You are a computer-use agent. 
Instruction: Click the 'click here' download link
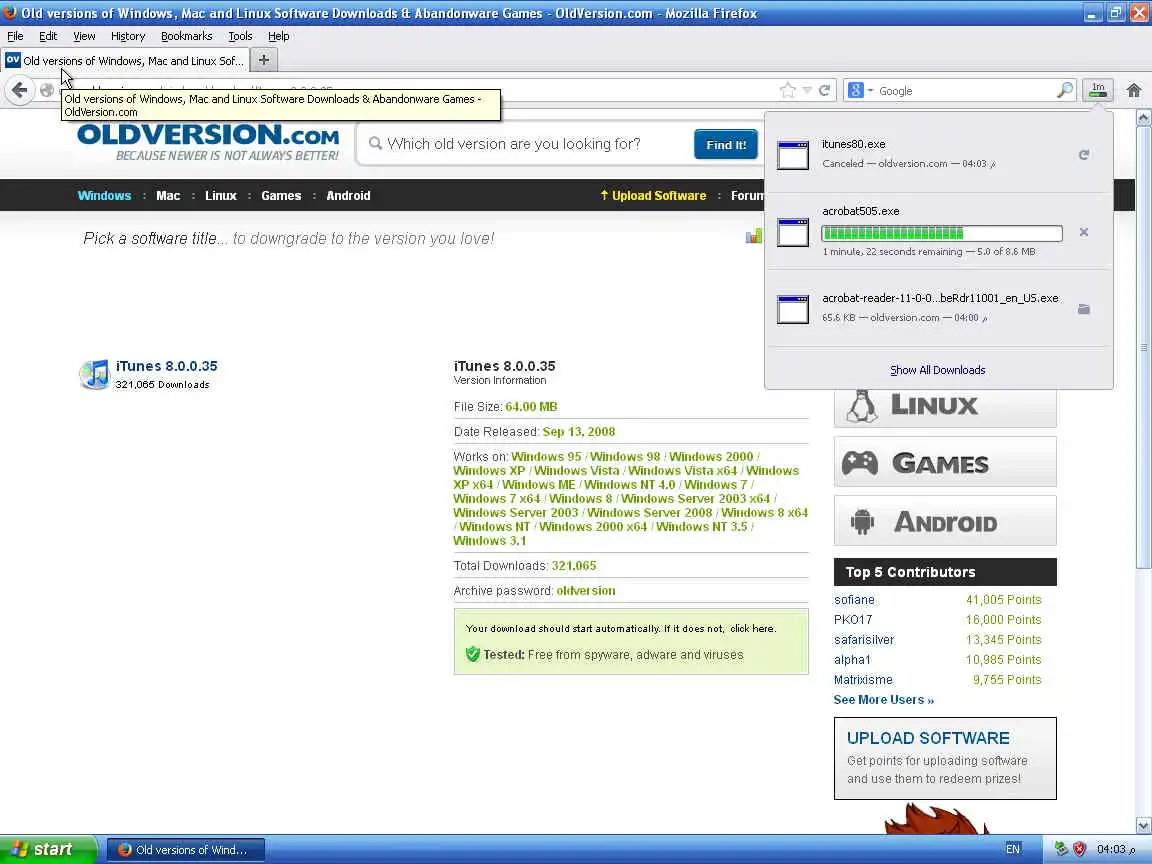point(752,629)
